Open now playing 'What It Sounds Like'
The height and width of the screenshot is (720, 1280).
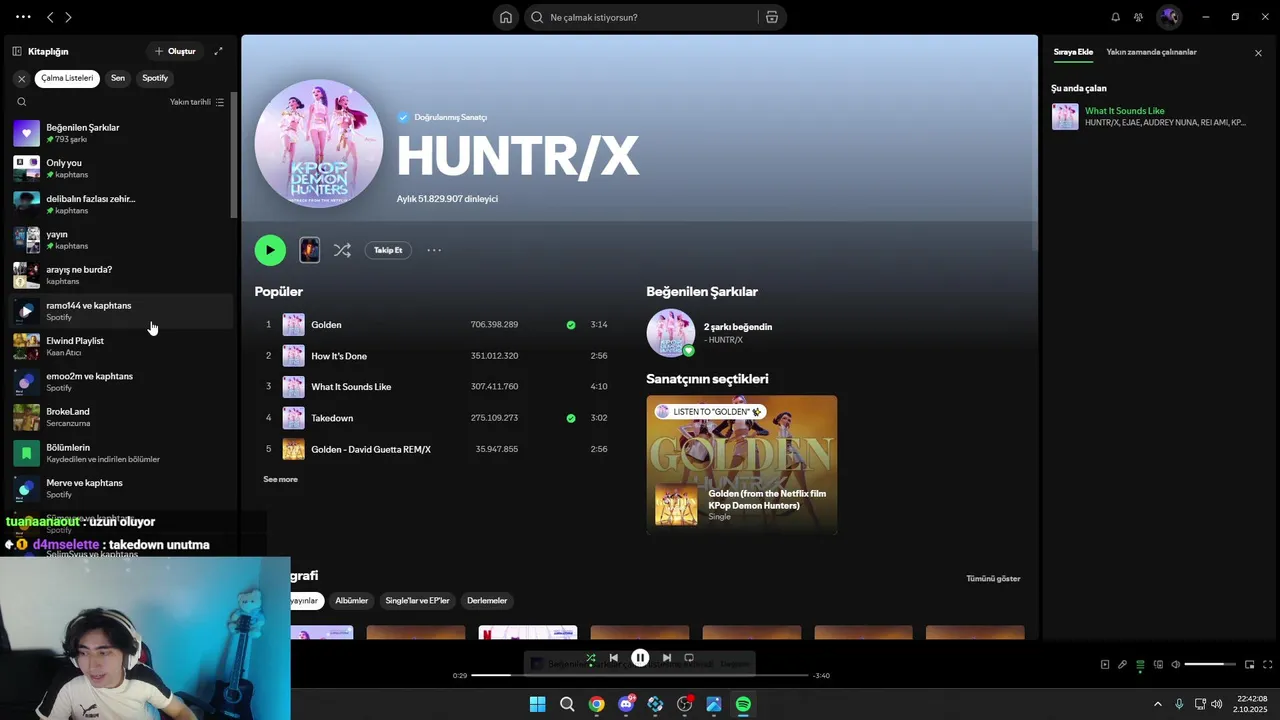[1125, 111]
